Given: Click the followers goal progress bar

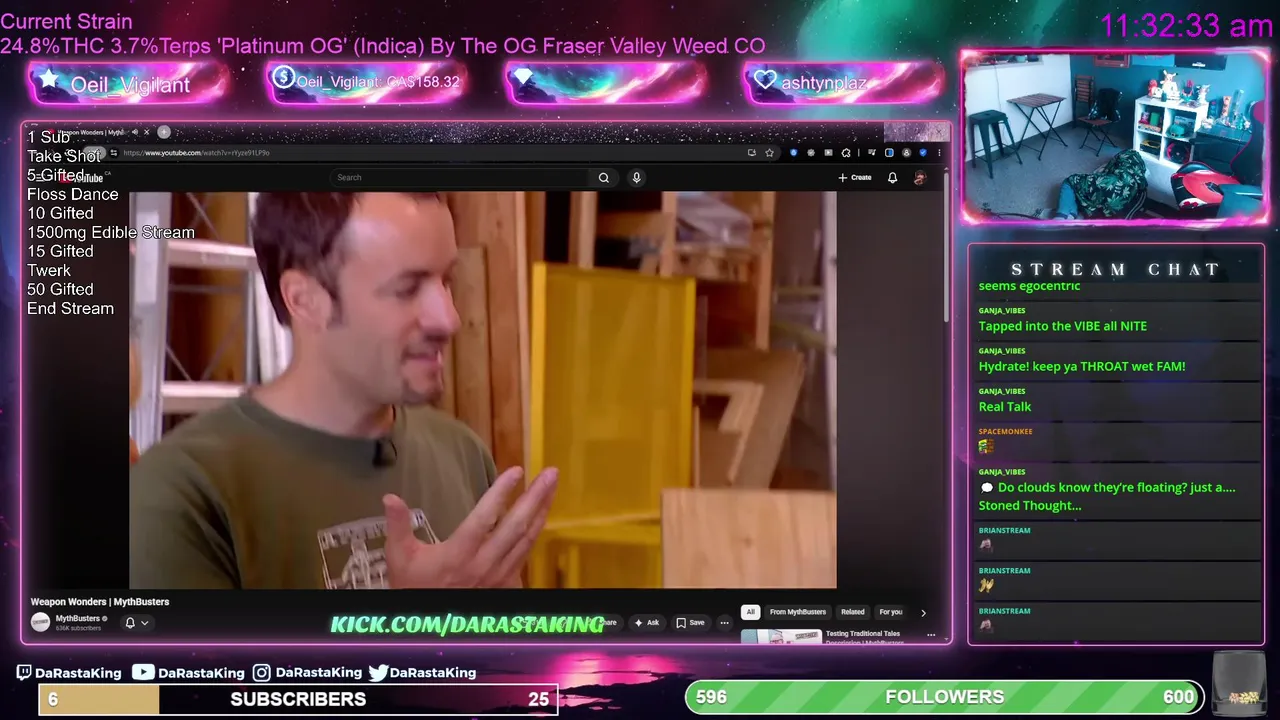Looking at the screenshot, I should click(945, 697).
